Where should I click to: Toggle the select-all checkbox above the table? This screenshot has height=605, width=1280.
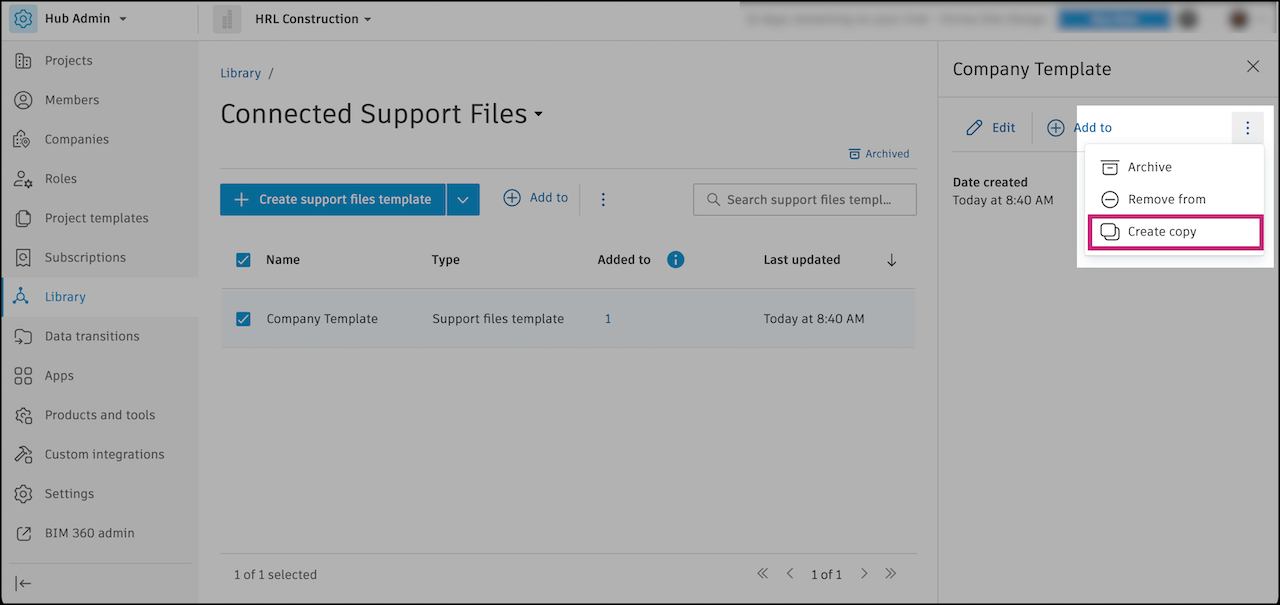[243, 259]
